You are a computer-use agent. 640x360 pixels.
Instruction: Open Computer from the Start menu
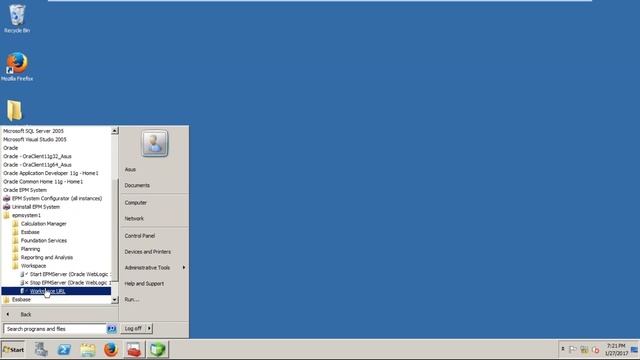pyautogui.click(x=136, y=202)
